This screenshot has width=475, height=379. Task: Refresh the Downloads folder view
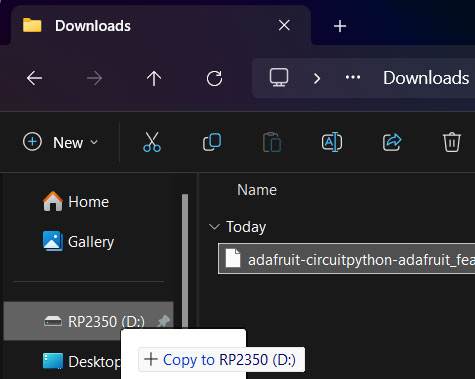214,79
